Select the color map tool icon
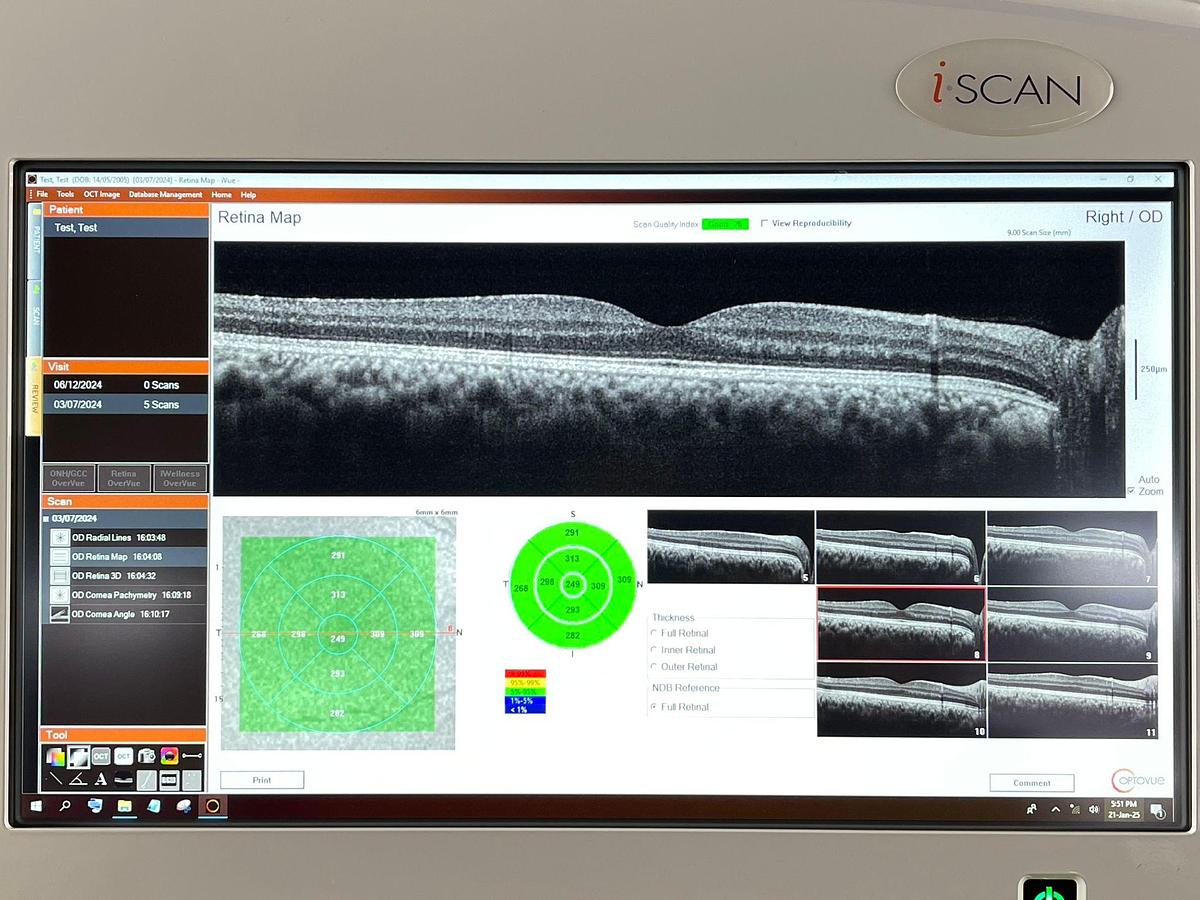This screenshot has width=1200, height=900. (x=56, y=756)
